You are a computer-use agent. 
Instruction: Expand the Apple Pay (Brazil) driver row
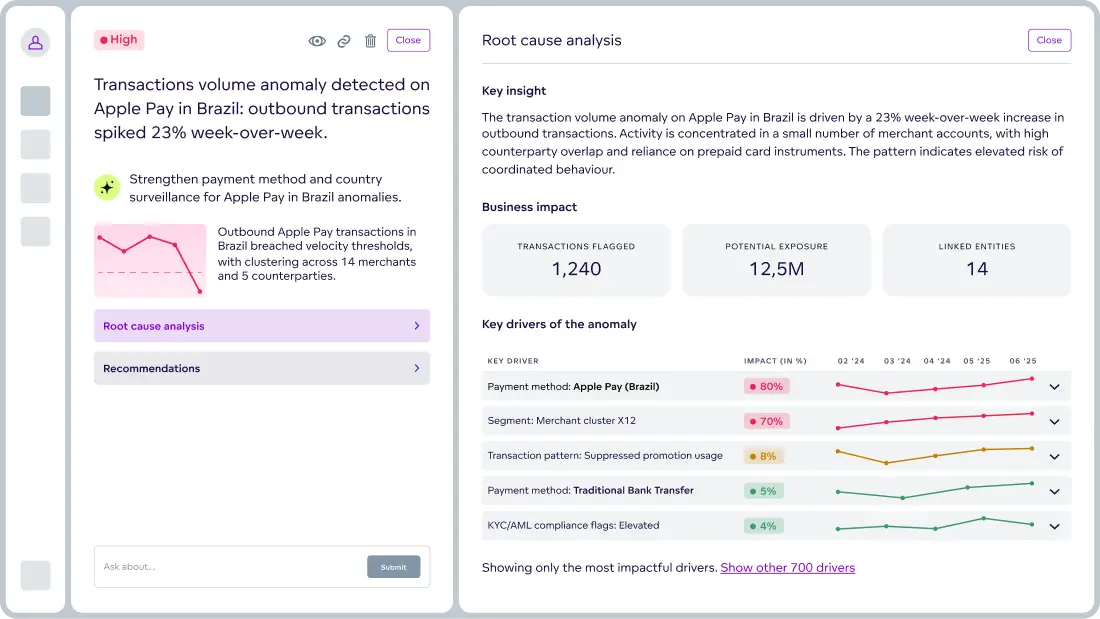point(1054,386)
